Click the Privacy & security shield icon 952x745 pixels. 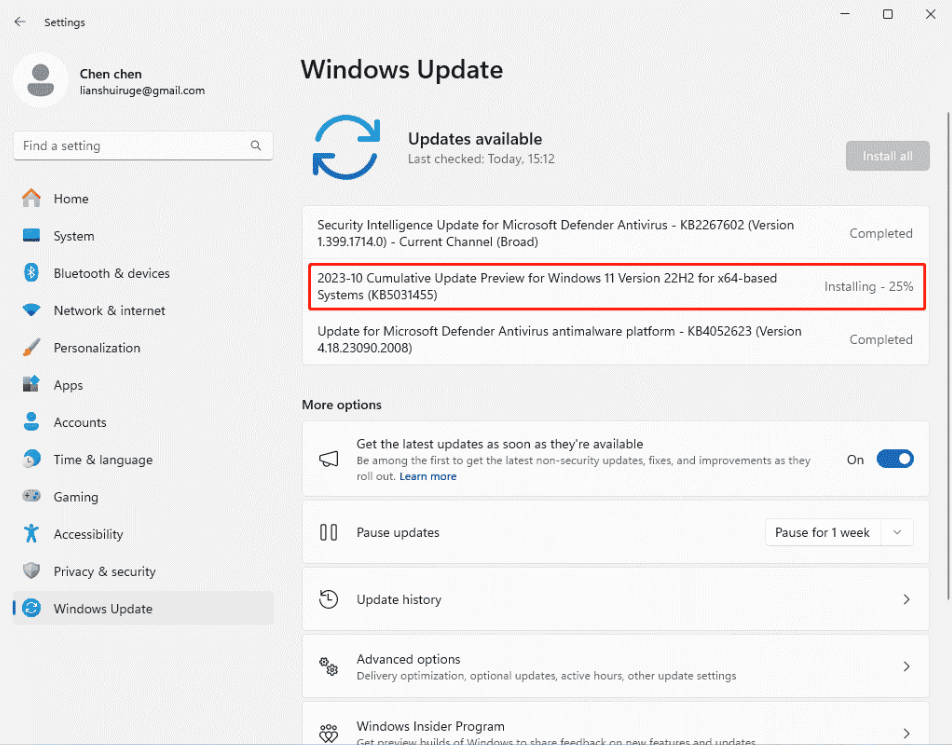[31, 571]
